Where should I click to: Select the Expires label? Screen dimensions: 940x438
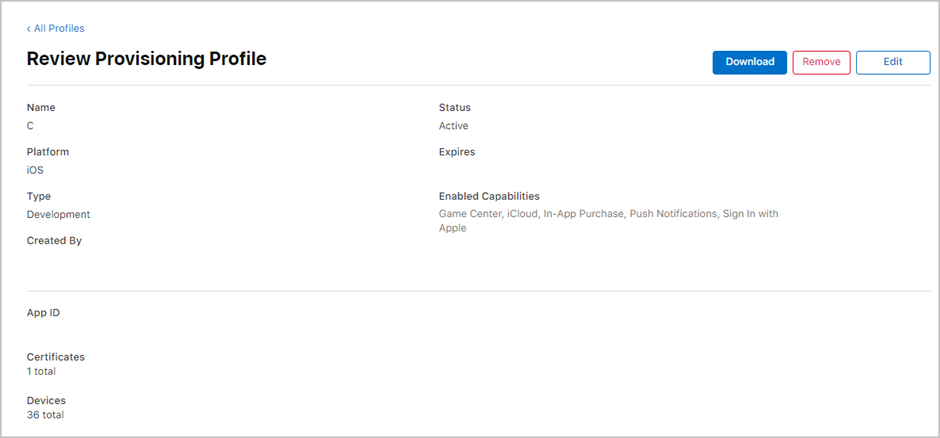pos(457,152)
